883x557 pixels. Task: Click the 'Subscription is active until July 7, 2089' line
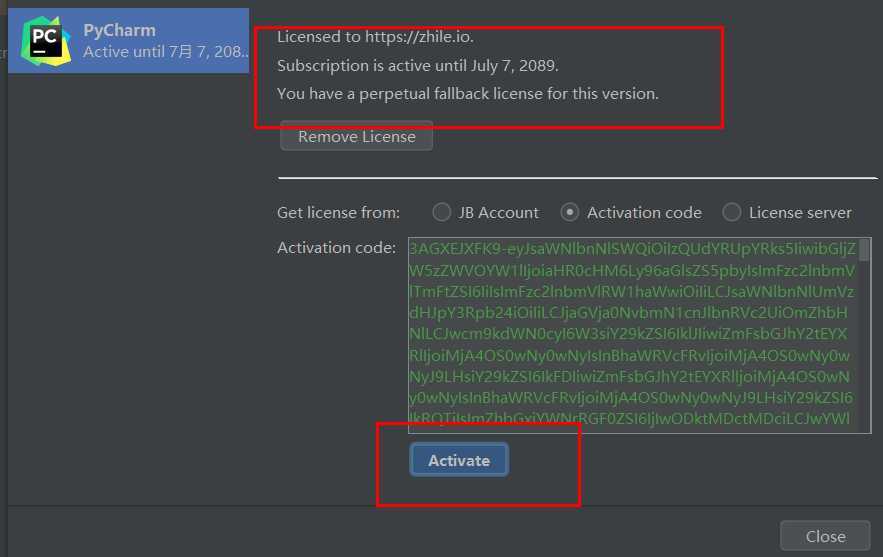[x=417, y=65]
